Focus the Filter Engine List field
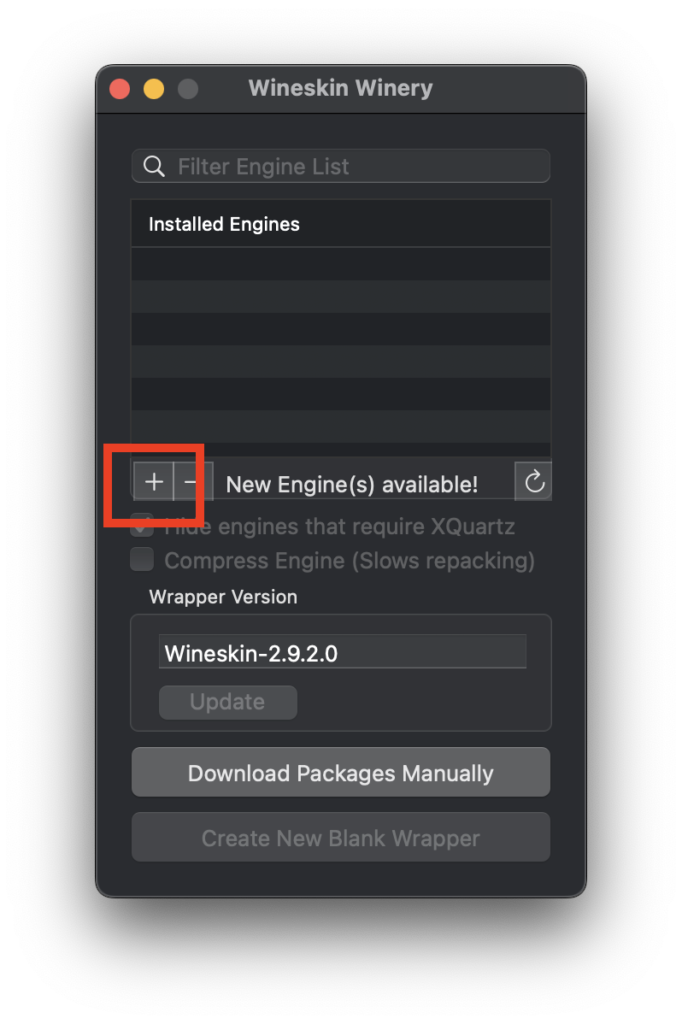Screen dimensions: 682x1024 click(x=340, y=167)
